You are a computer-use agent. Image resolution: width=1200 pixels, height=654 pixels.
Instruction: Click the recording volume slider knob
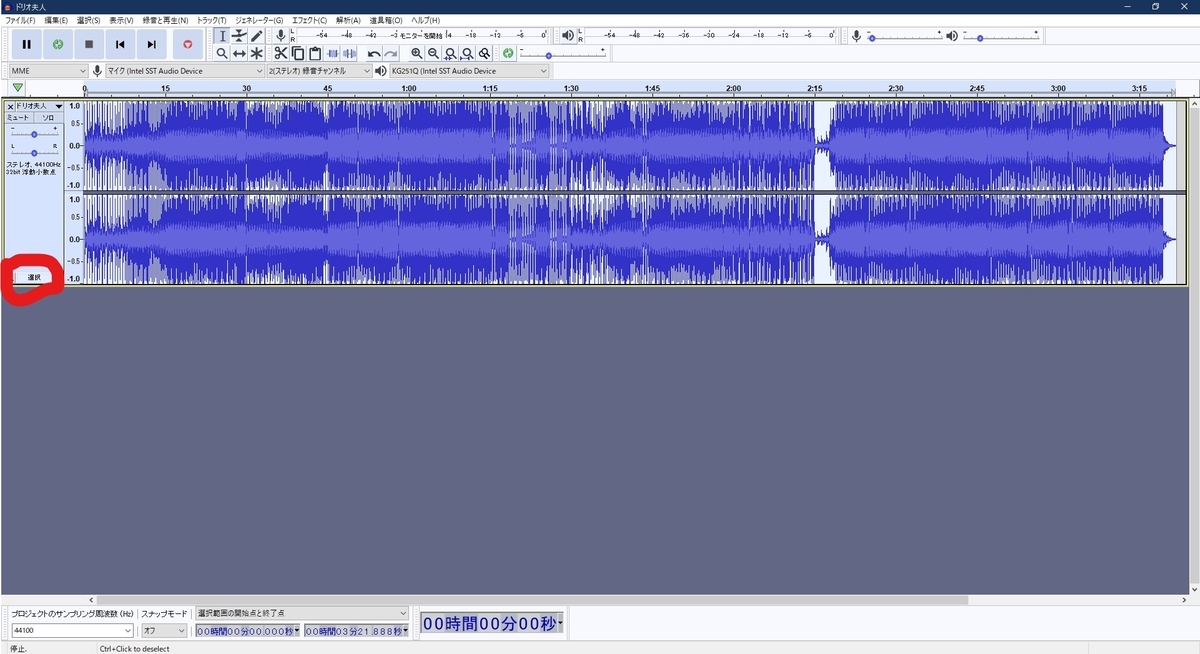[872, 38]
